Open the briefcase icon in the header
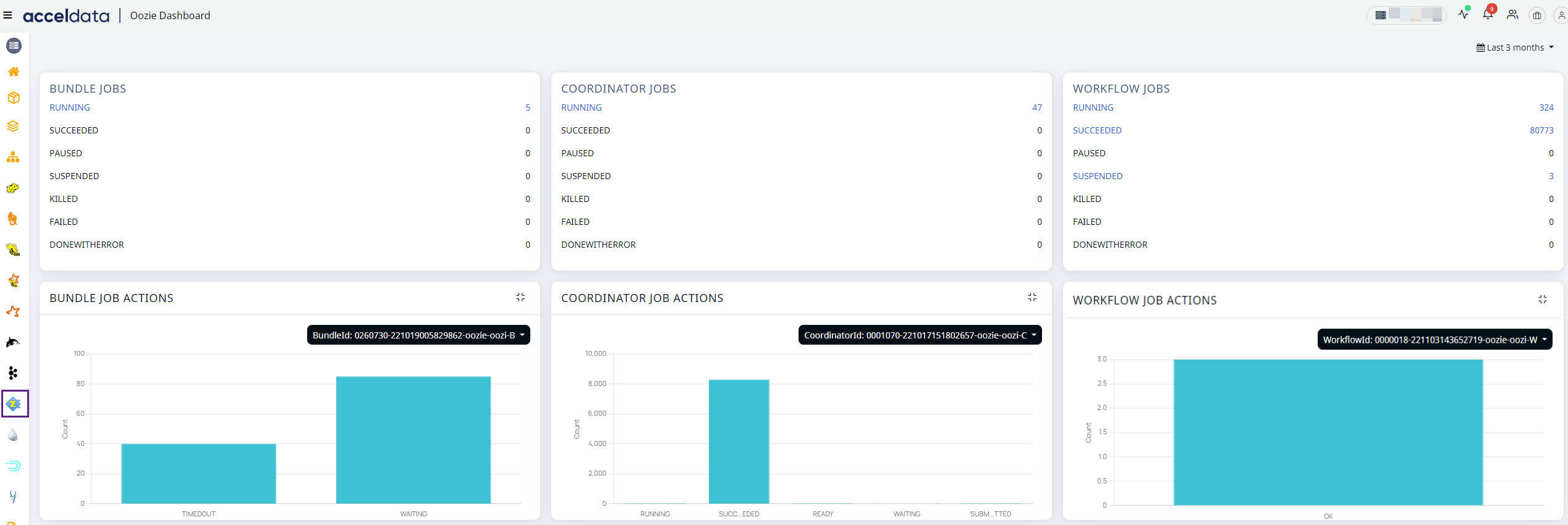1568x525 pixels. (1537, 15)
